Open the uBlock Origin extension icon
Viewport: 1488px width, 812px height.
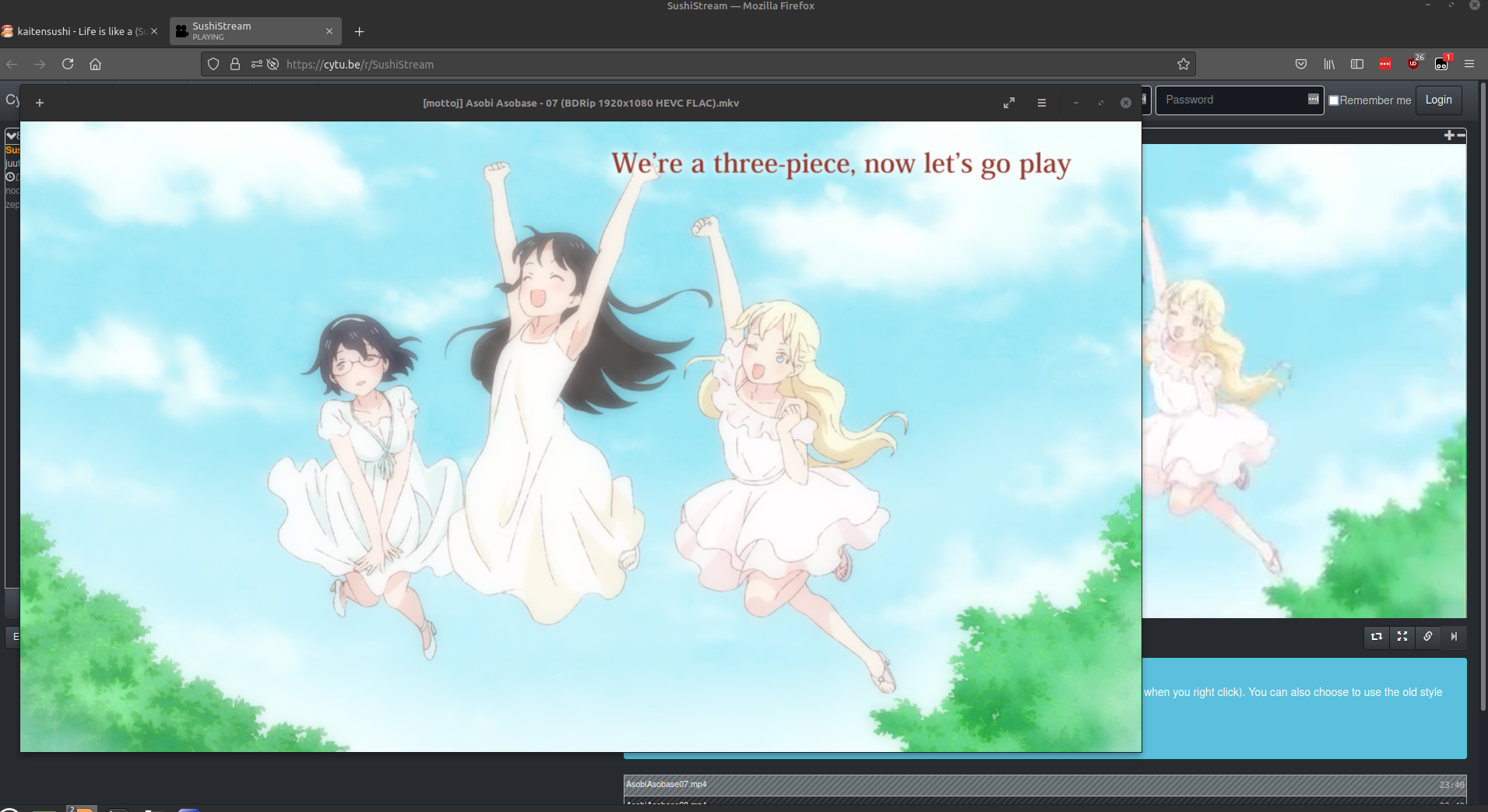1413,64
